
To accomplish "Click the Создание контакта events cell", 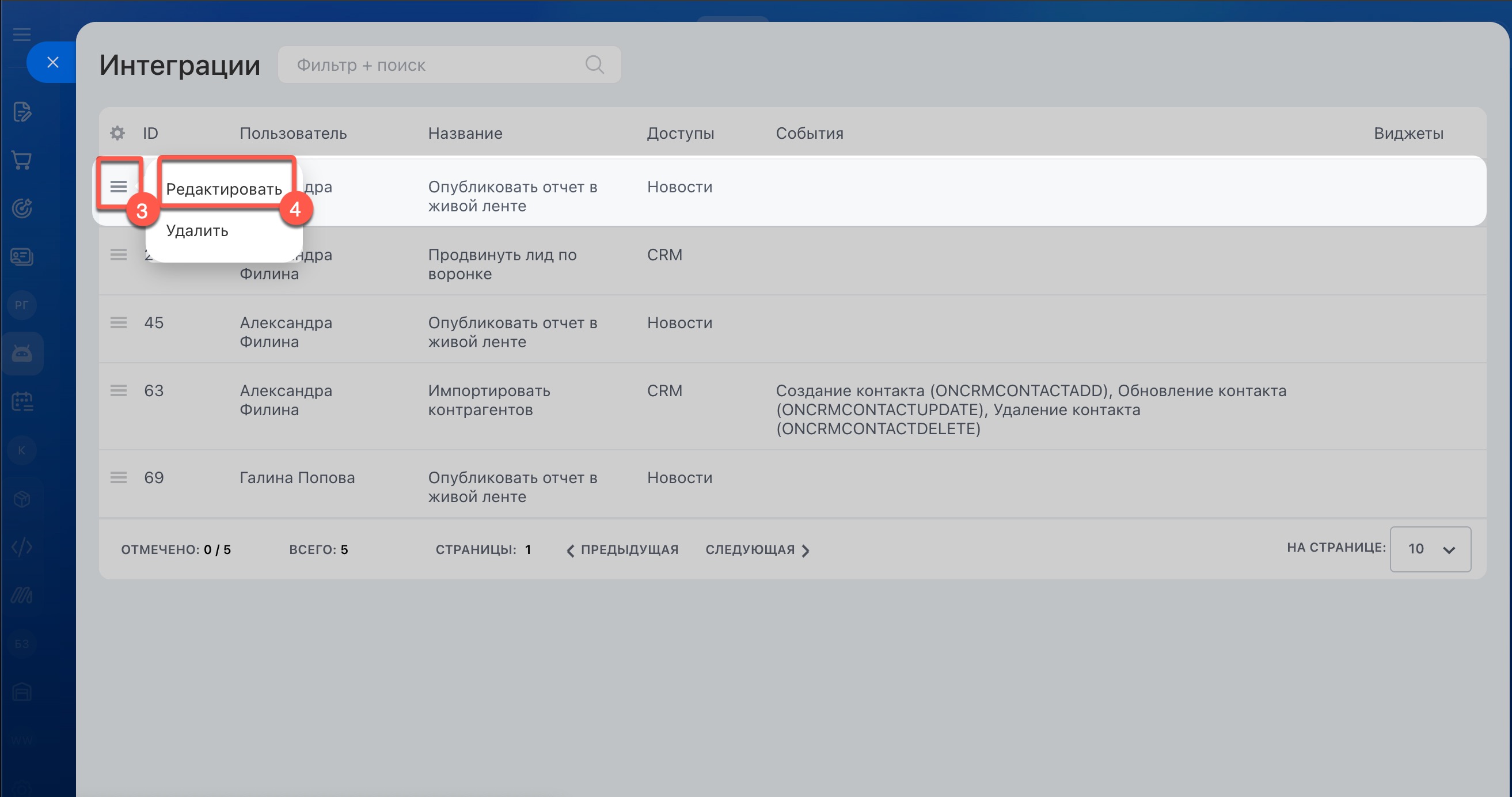I will 1031,409.
